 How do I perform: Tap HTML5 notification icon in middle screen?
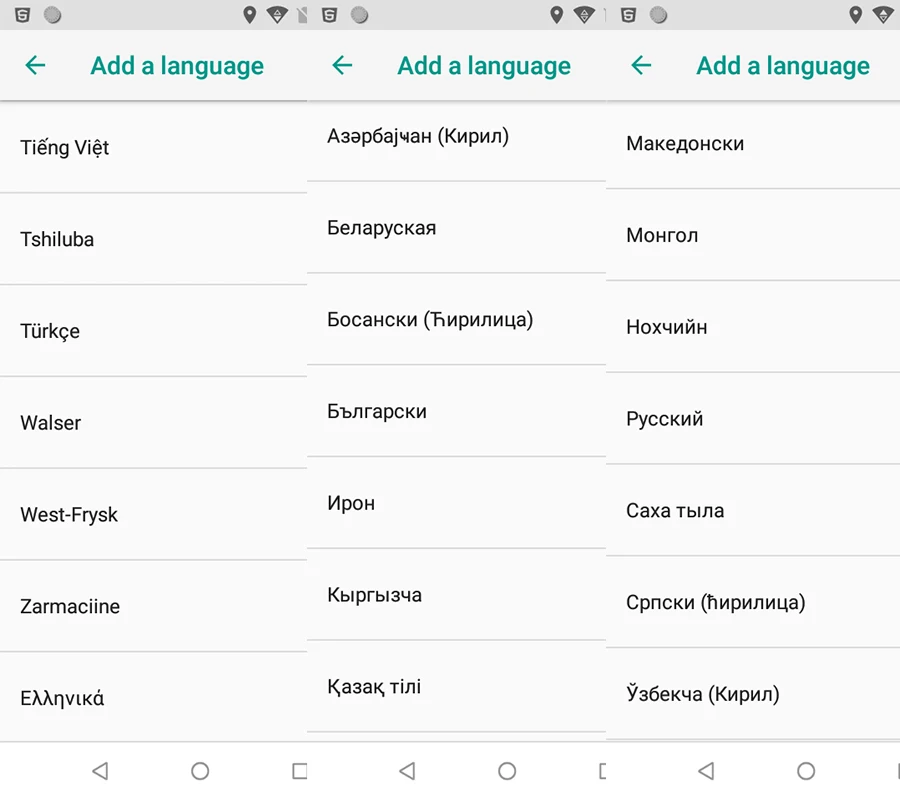coord(329,15)
